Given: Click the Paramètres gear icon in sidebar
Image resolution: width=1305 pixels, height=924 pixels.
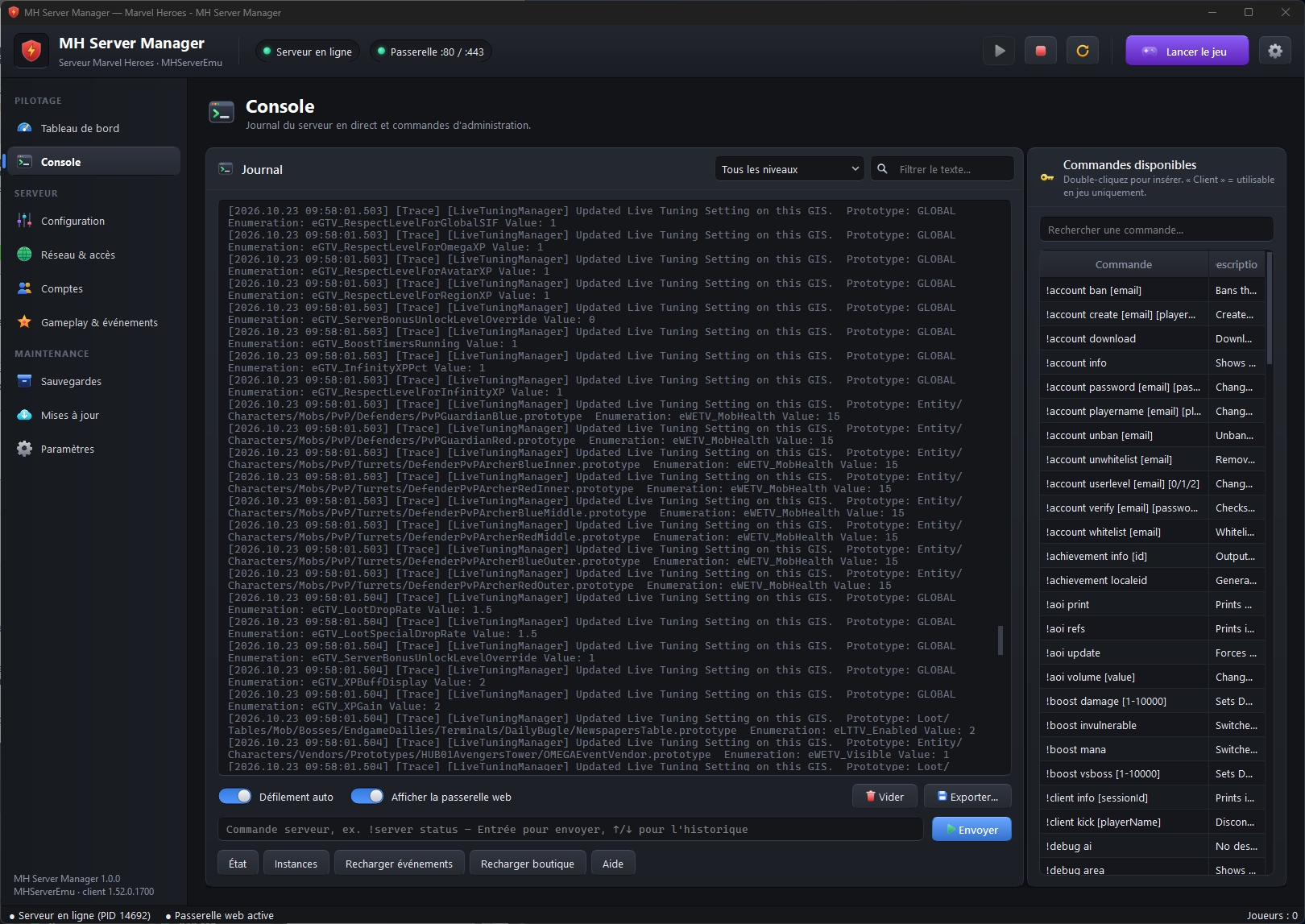Looking at the screenshot, I should pyautogui.click(x=25, y=449).
